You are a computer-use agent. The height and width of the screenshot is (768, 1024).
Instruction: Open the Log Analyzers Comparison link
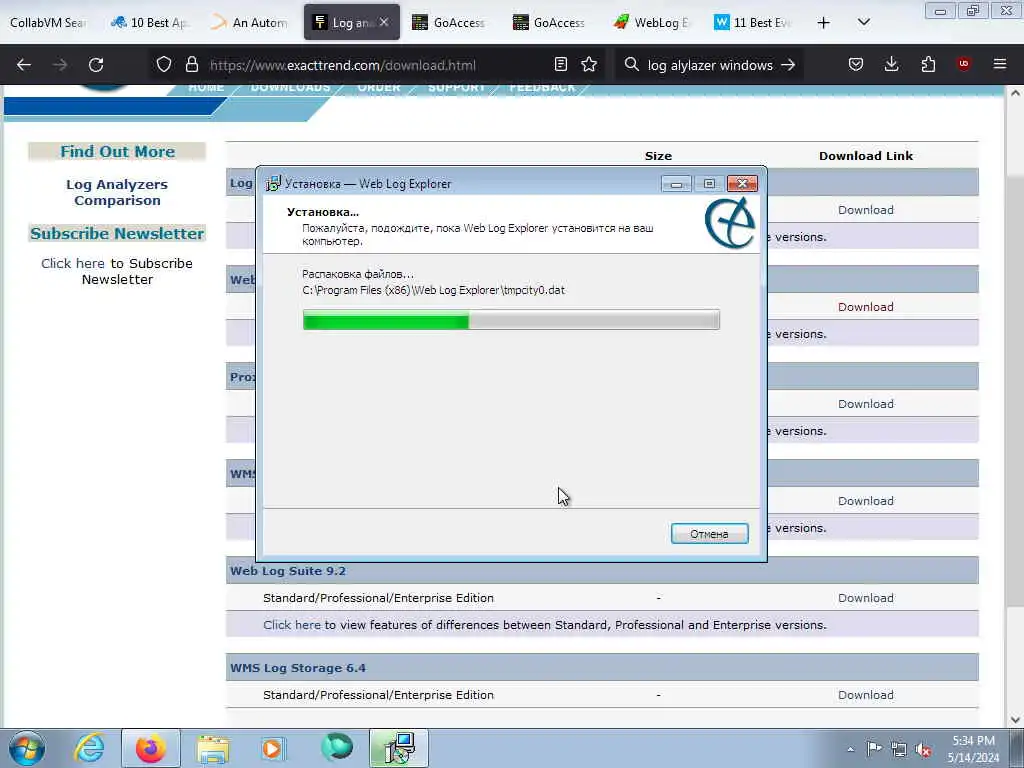tap(117, 192)
